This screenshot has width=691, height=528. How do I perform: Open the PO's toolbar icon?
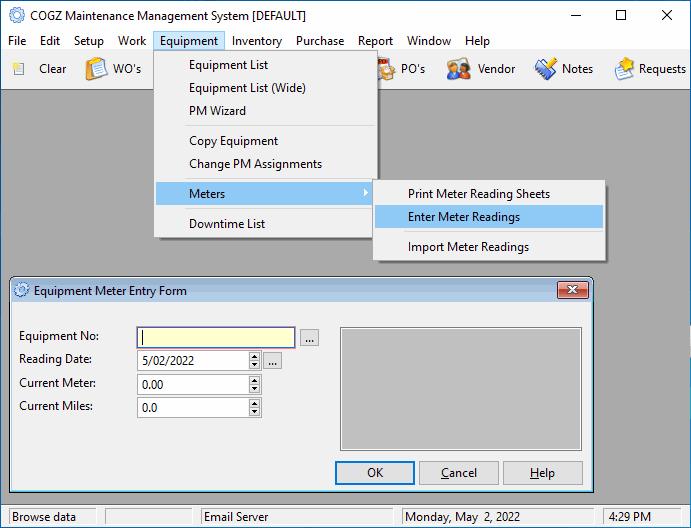tap(387, 69)
